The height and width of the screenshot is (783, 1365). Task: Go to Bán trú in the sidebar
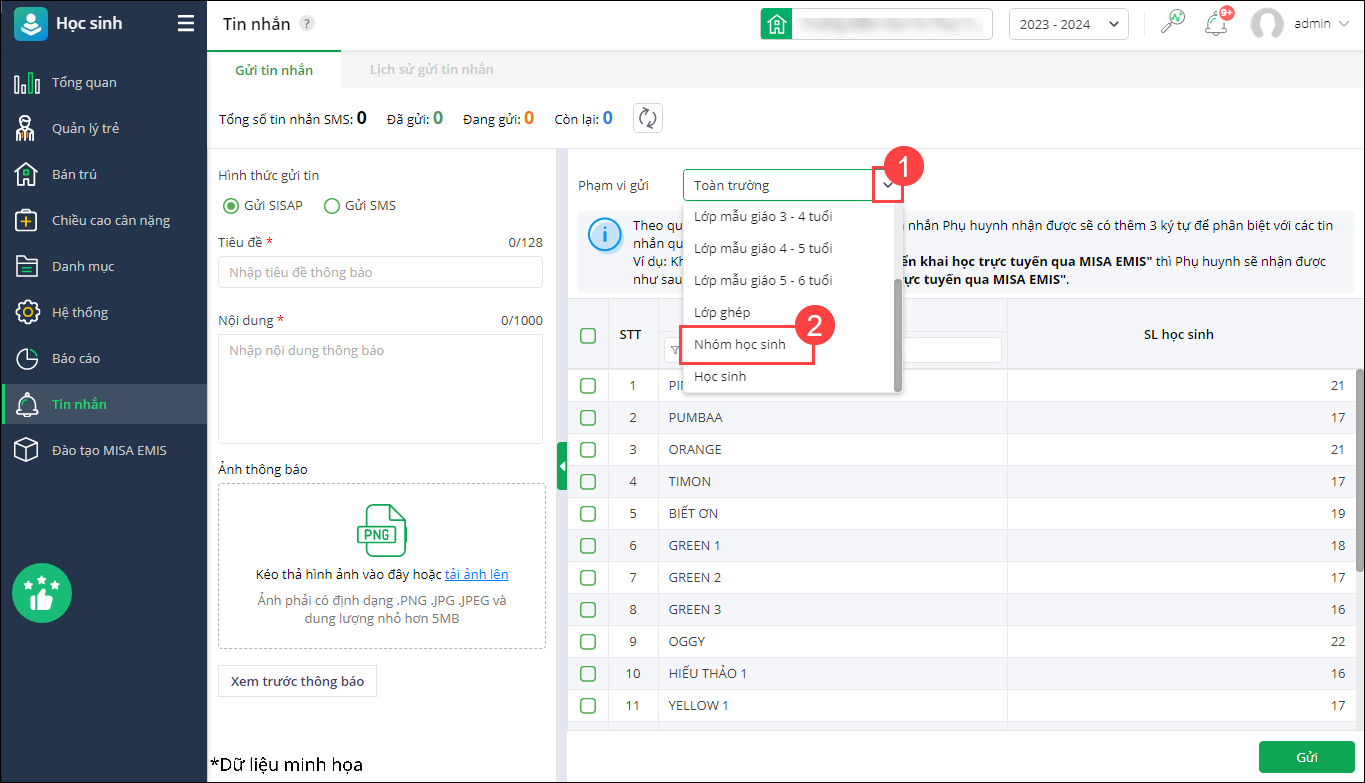click(x=104, y=174)
